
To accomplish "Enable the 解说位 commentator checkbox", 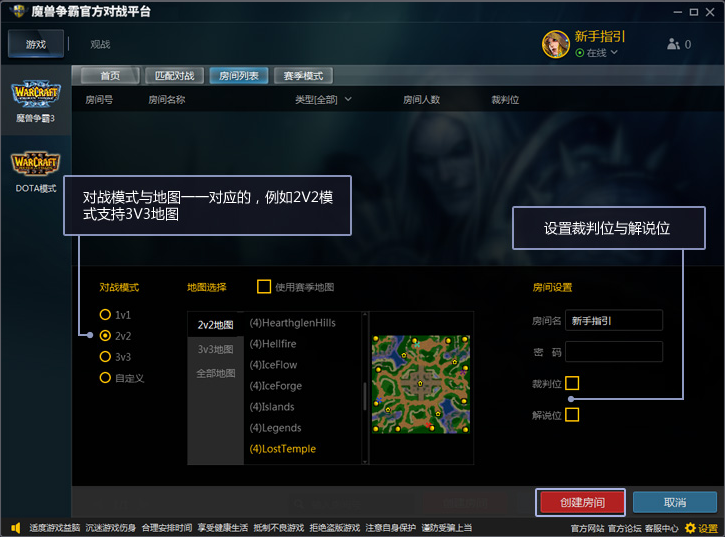I will tap(572, 414).
